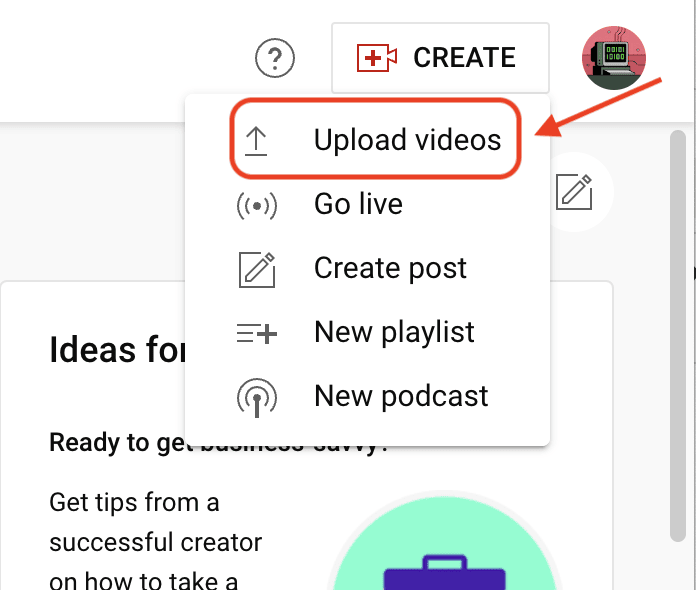
Task: Open the Help question mark icon
Action: pos(275,58)
